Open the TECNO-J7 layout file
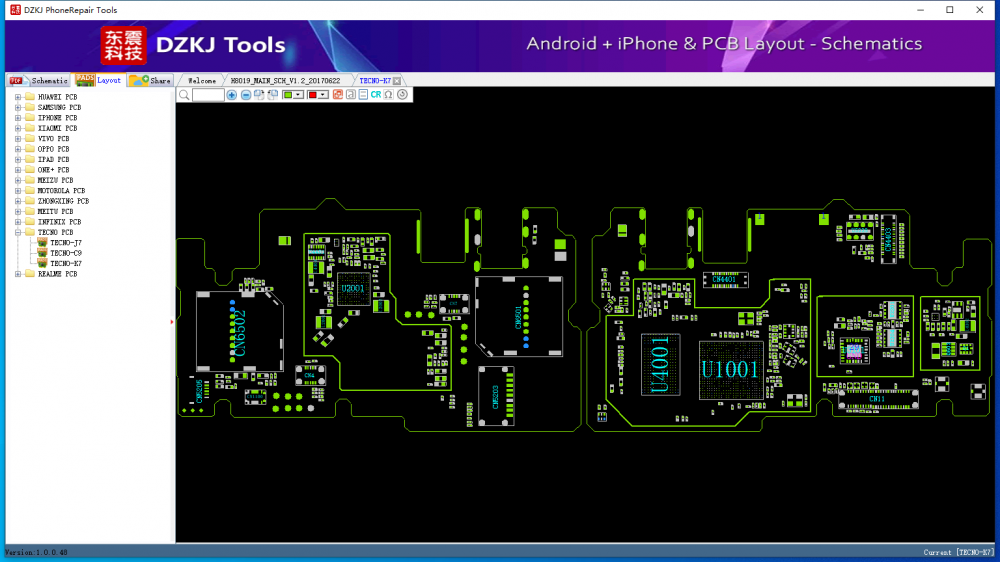This screenshot has height=562, width=1000. click(x=66, y=243)
